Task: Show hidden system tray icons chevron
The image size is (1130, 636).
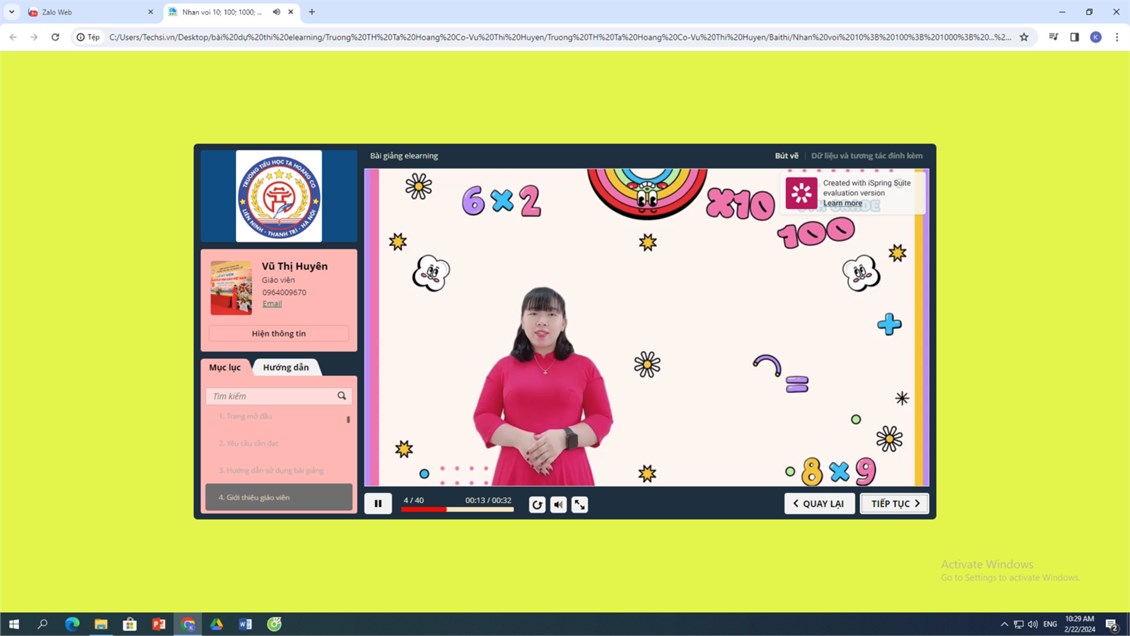Action: [x=1004, y=624]
